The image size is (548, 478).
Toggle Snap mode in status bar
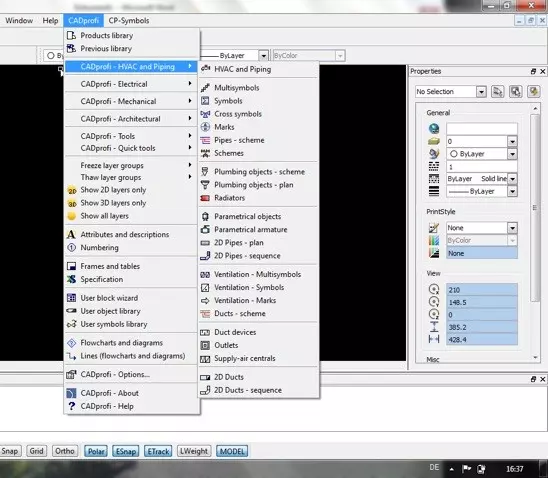[10, 451]
